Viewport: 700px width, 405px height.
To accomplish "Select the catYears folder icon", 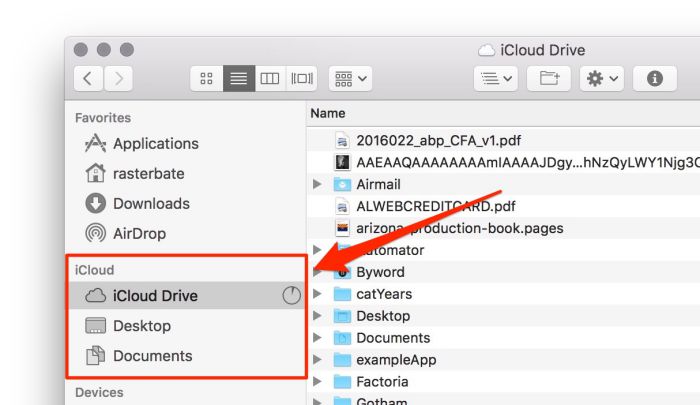I will click(x=342, y=294).
